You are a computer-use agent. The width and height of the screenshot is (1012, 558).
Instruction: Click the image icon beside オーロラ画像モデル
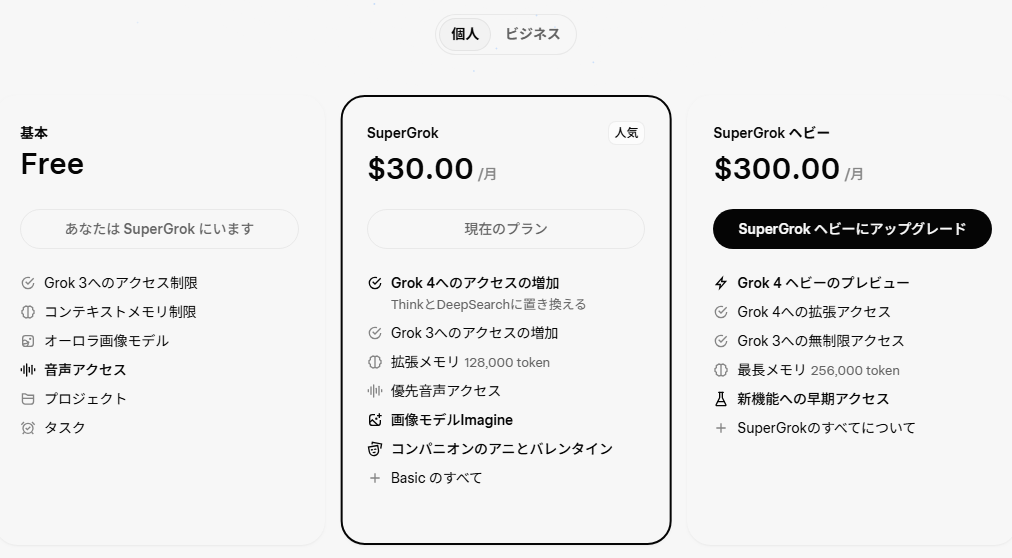tap(28, 341)
